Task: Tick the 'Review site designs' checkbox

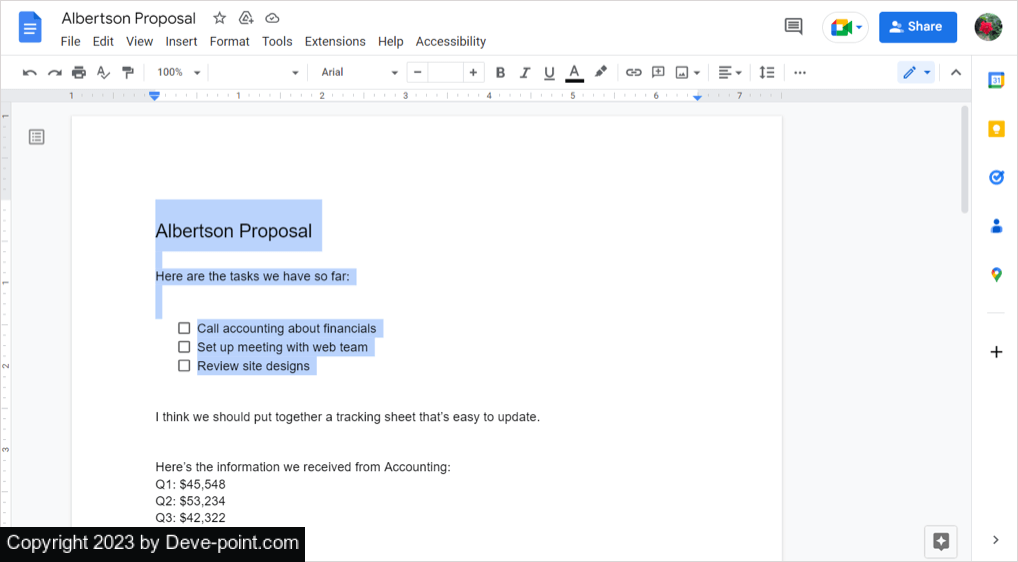Action: (184, 366)
